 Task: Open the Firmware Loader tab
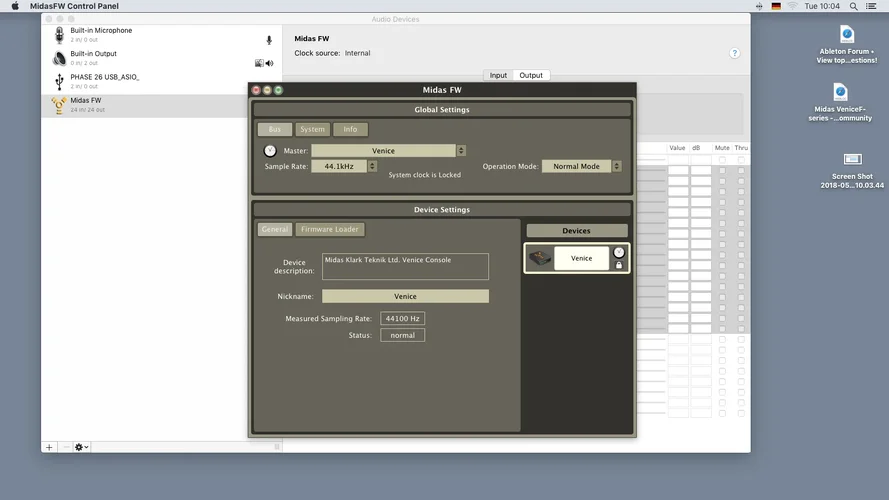pyautogui.click(x=330, y=229)
